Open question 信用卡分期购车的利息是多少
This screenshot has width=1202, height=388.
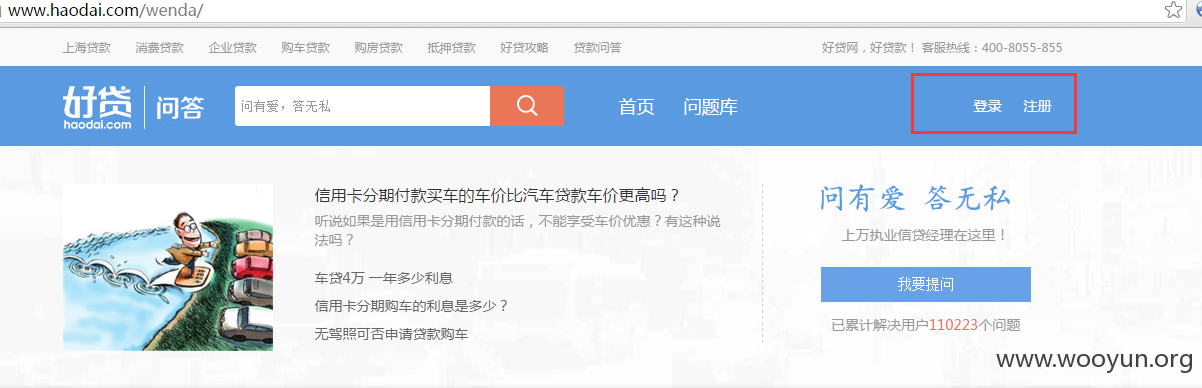[412, 306]
